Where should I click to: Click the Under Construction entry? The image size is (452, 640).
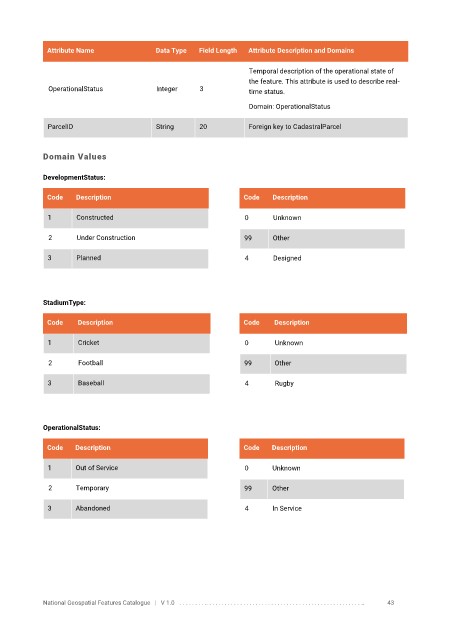click(106, 238)
